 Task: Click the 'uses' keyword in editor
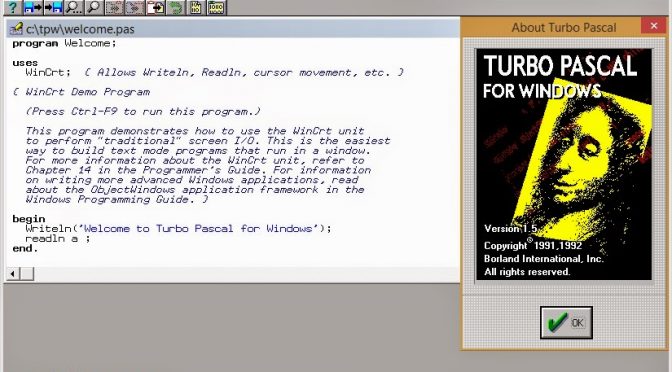tap(25, 63)
